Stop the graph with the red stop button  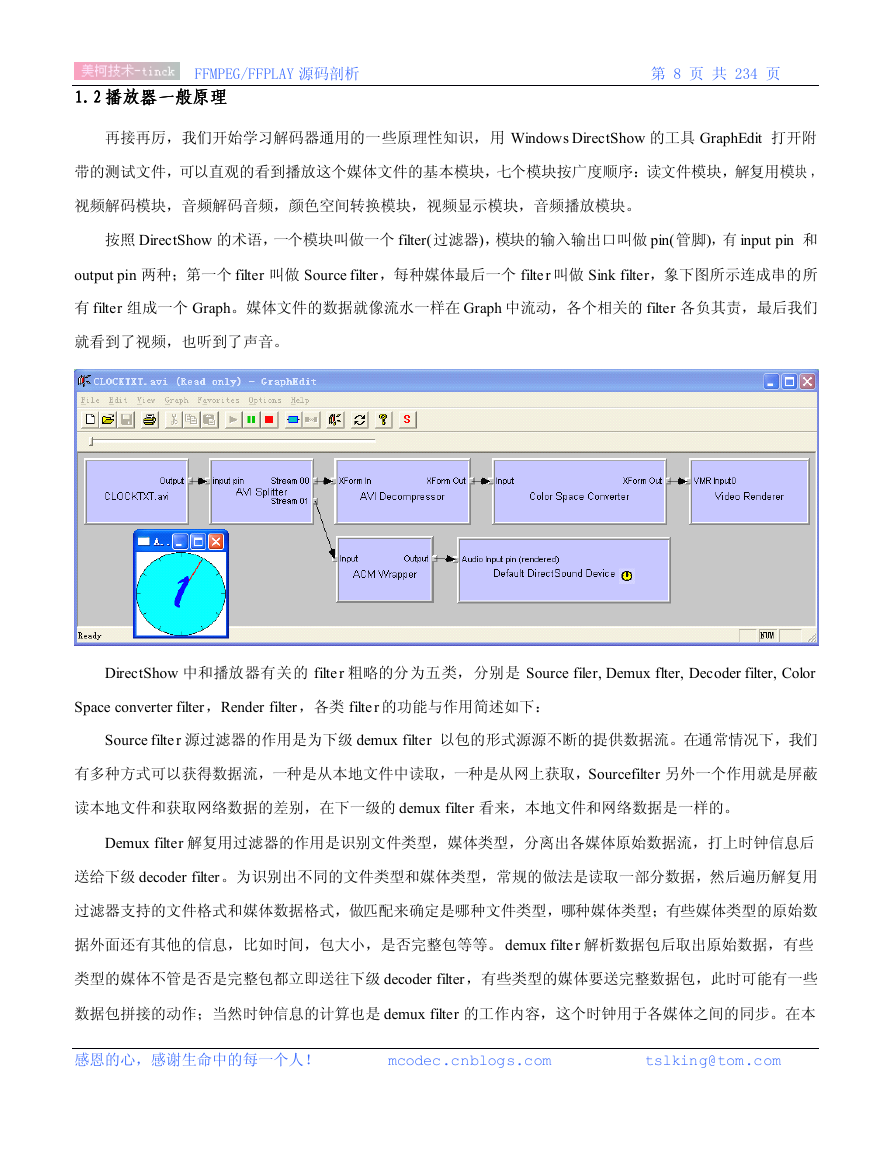pyautogui.click(x=269, y=420)
